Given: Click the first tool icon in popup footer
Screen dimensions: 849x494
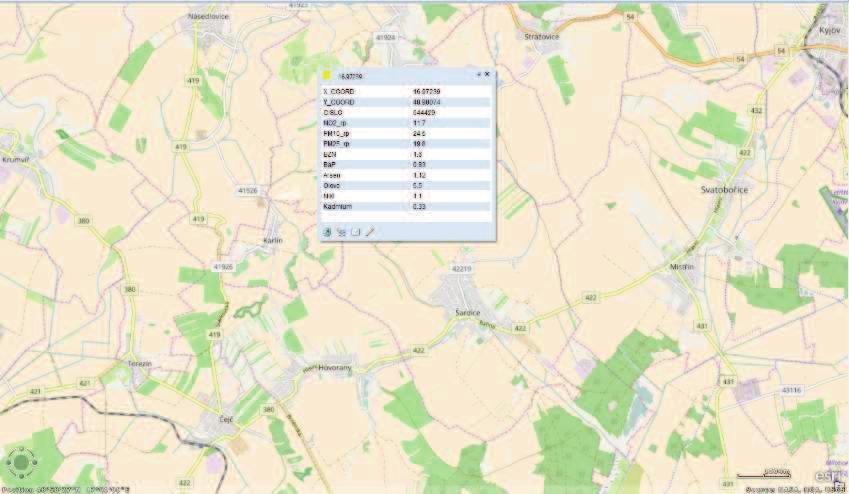Looking at the screenshot, I should click(x=326, y=232).
